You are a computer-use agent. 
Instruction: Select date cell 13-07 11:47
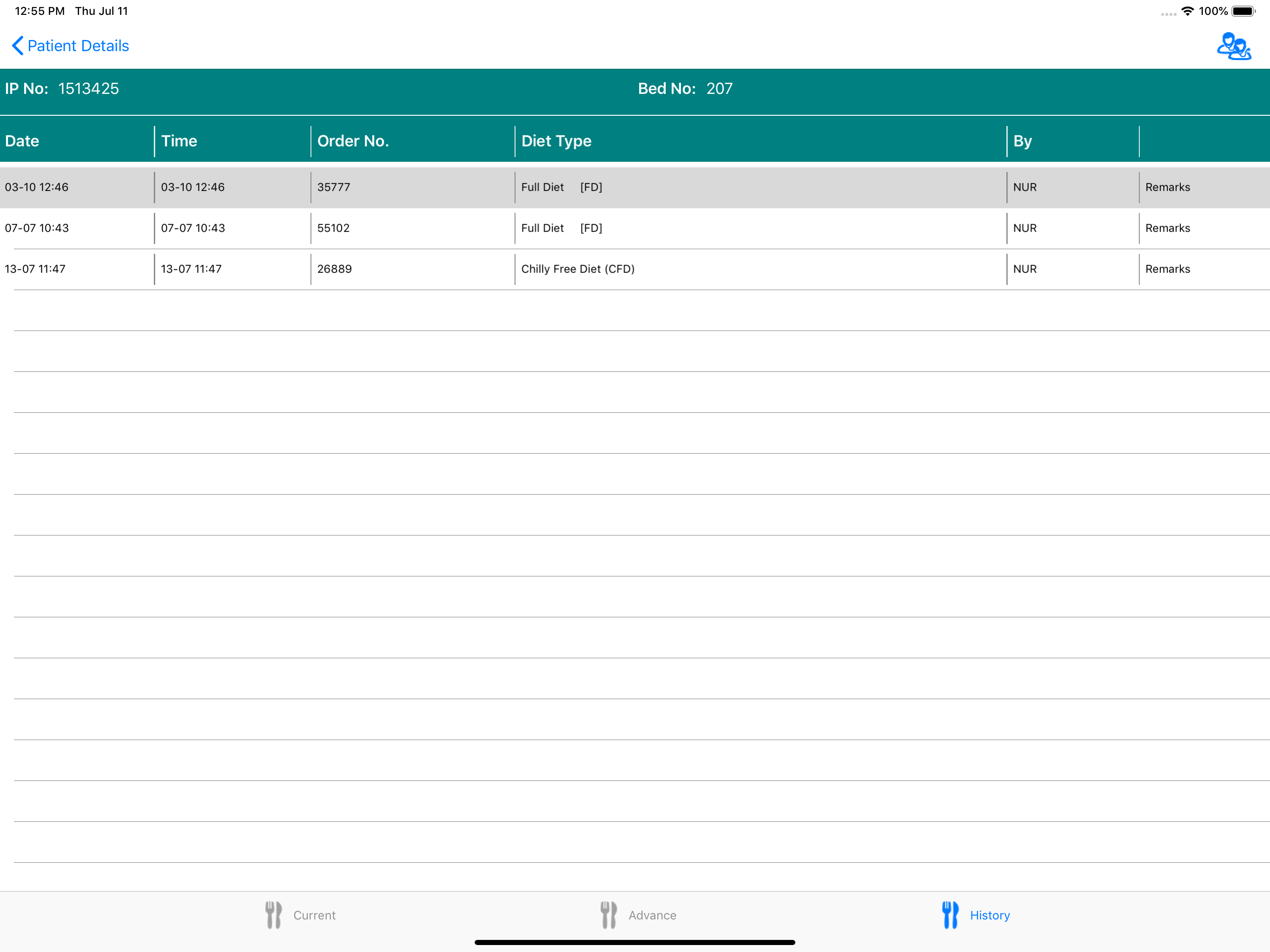[35, 269]
